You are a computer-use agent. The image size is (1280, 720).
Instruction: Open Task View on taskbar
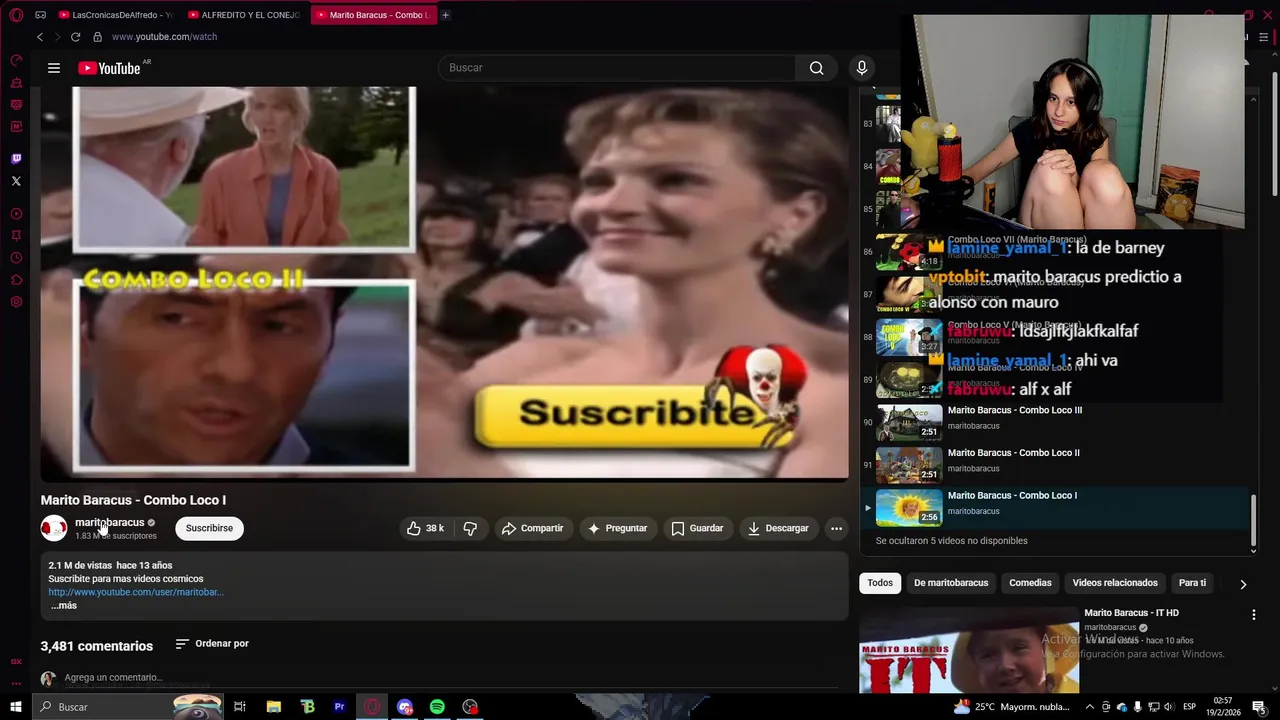(240, 707)
